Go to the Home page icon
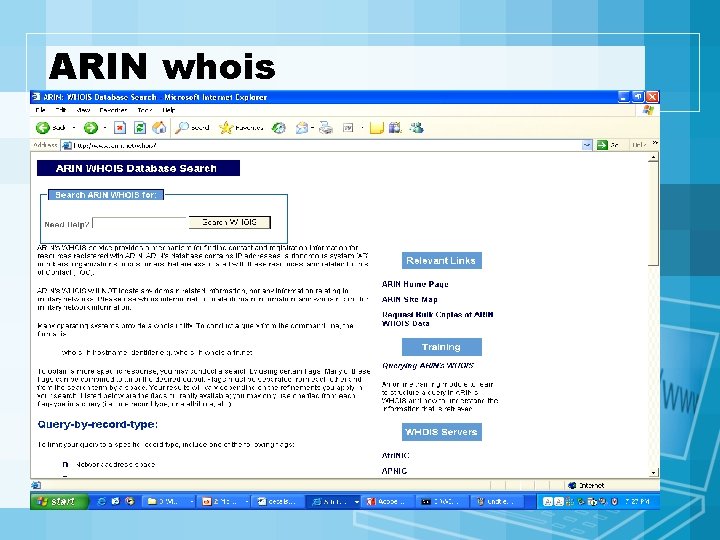 (159, 128)
